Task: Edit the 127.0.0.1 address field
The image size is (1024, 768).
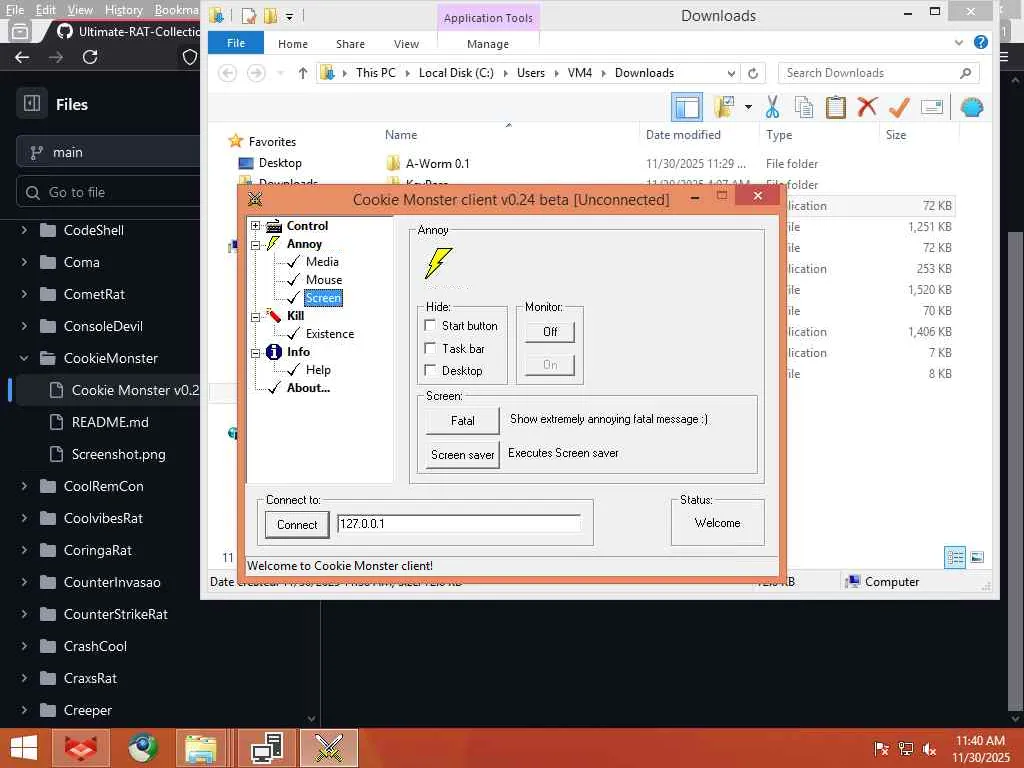Action: click(x=458, y=524)
